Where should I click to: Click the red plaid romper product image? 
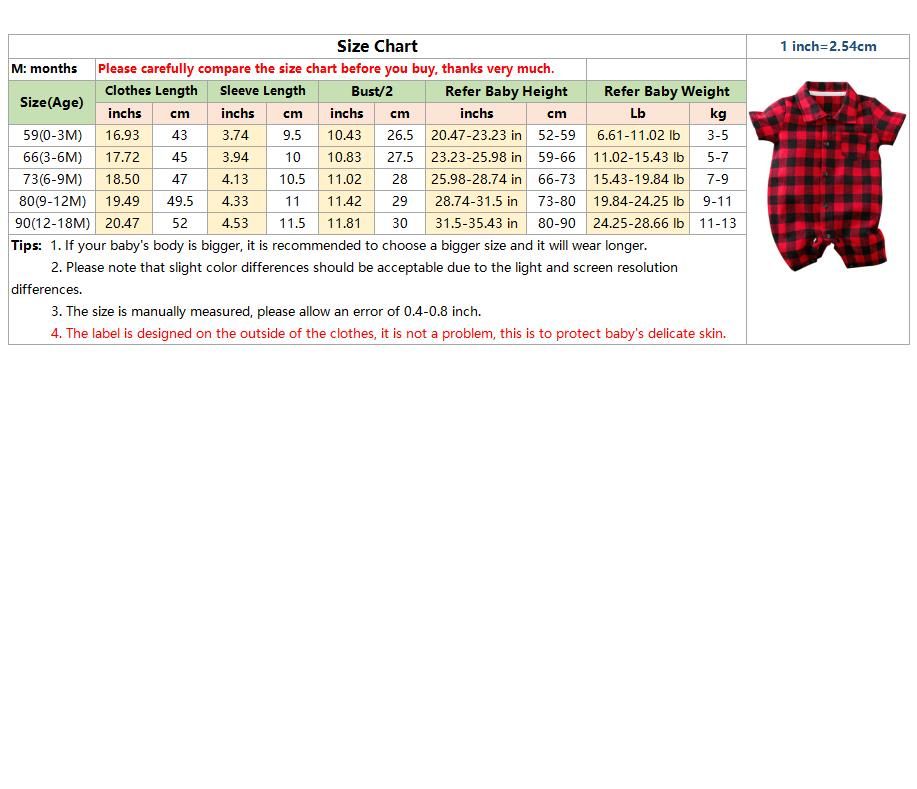point(827,176)
